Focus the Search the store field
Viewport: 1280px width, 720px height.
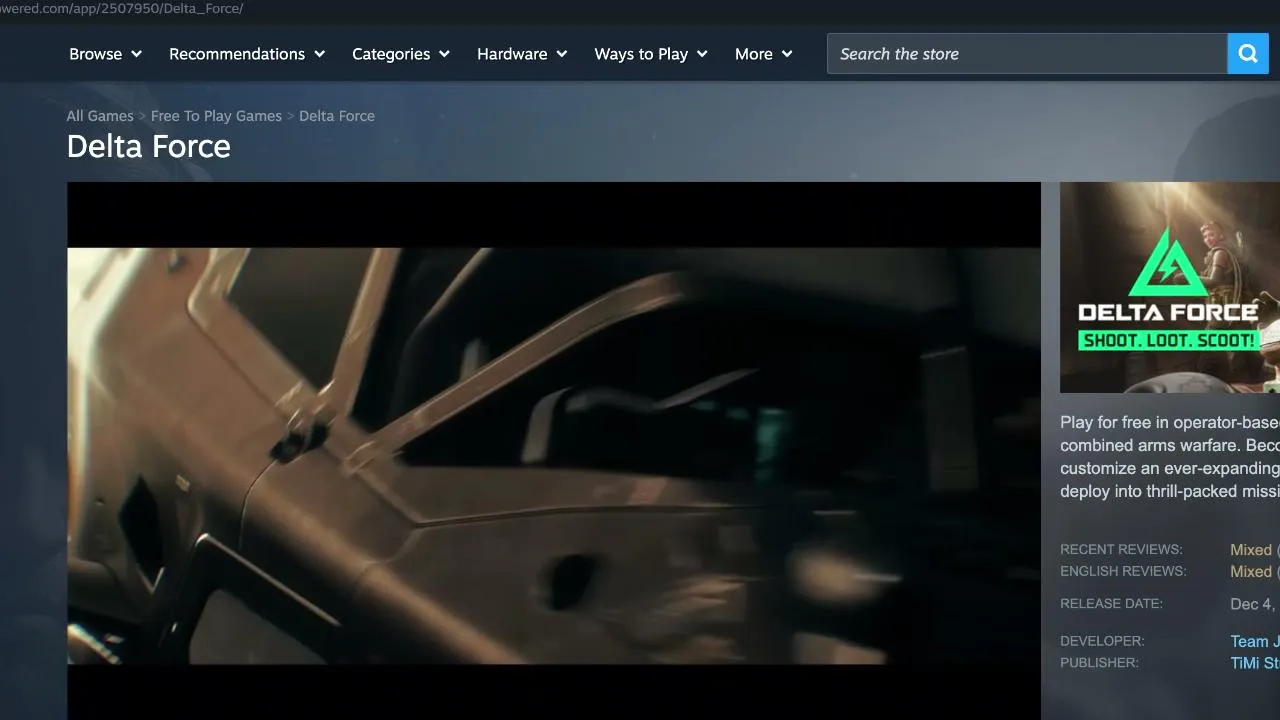(x=1027, y=54)
